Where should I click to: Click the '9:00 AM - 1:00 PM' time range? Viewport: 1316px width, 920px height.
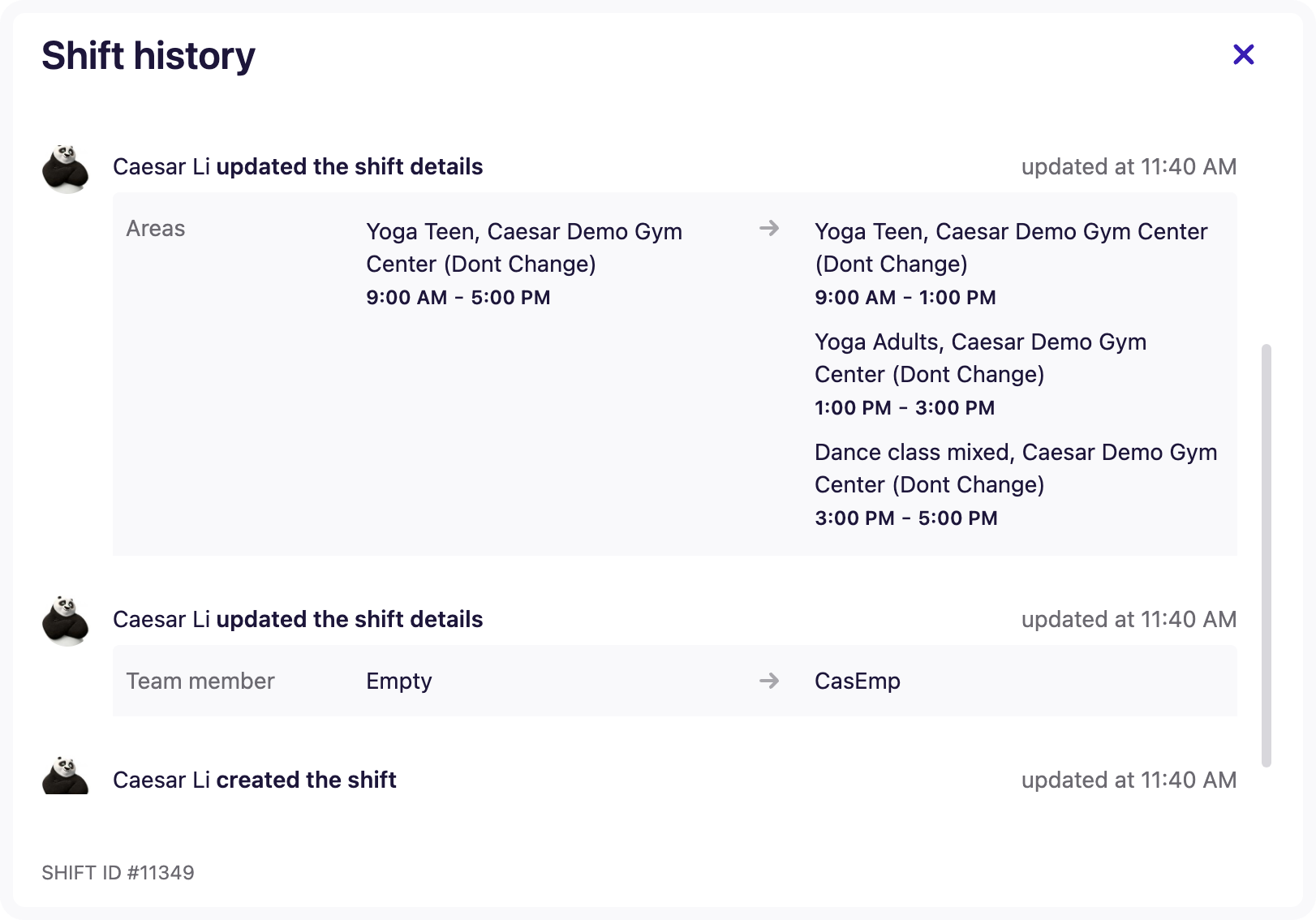[905, 298]
